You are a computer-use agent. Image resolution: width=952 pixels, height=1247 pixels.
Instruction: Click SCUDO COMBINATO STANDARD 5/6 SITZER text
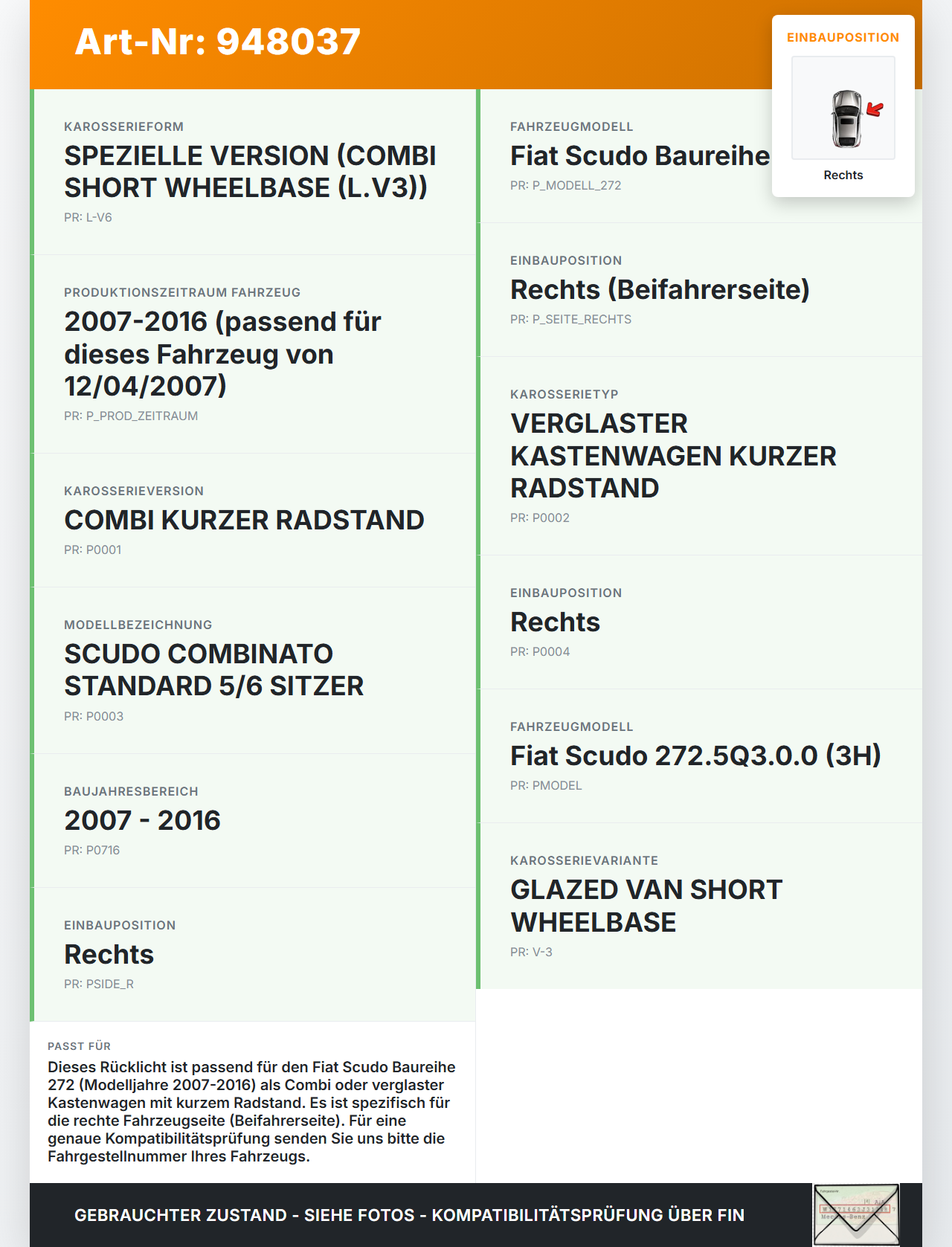tap(214, 670)
